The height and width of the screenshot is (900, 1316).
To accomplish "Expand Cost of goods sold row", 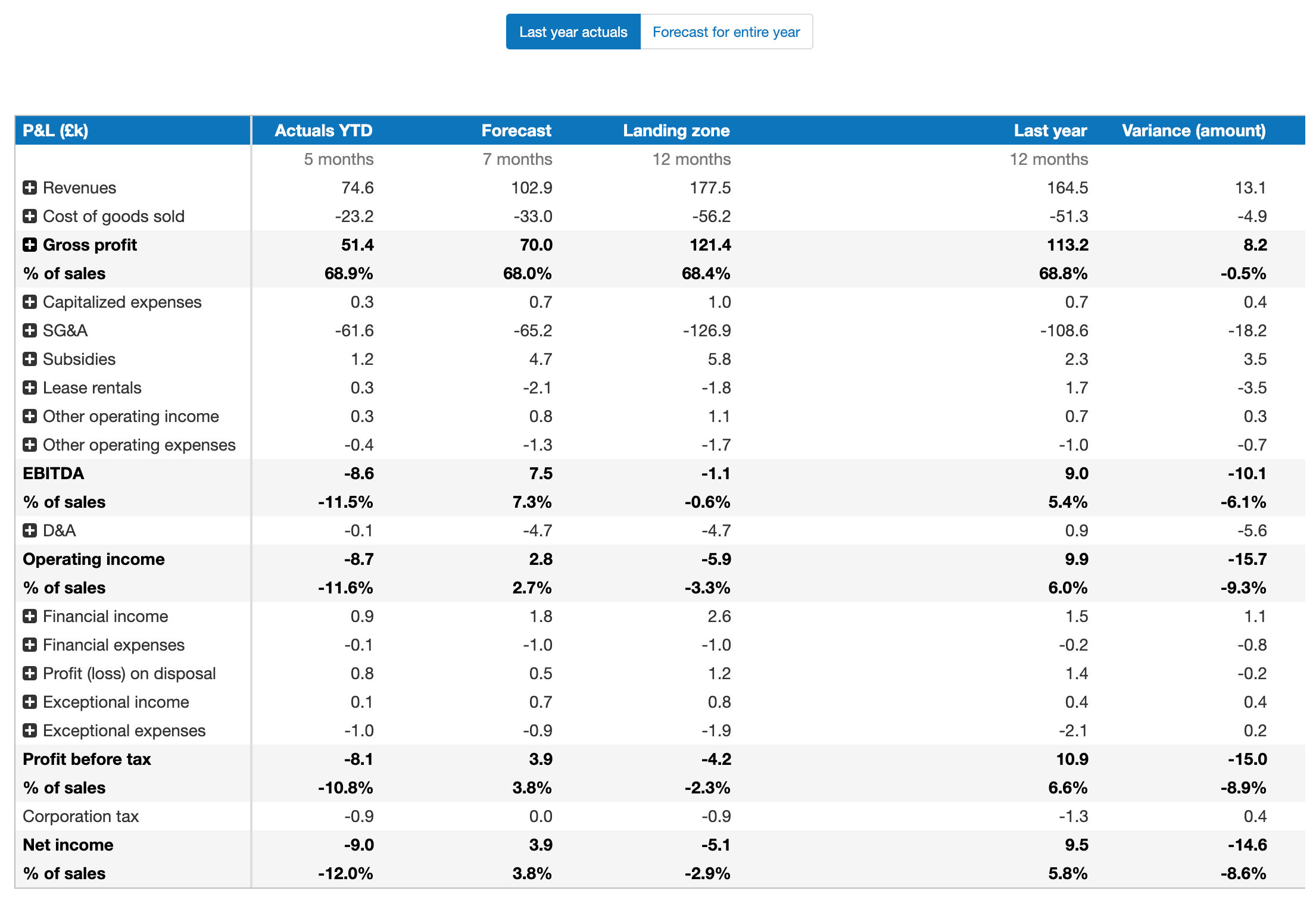I will [x=30, y=217].
